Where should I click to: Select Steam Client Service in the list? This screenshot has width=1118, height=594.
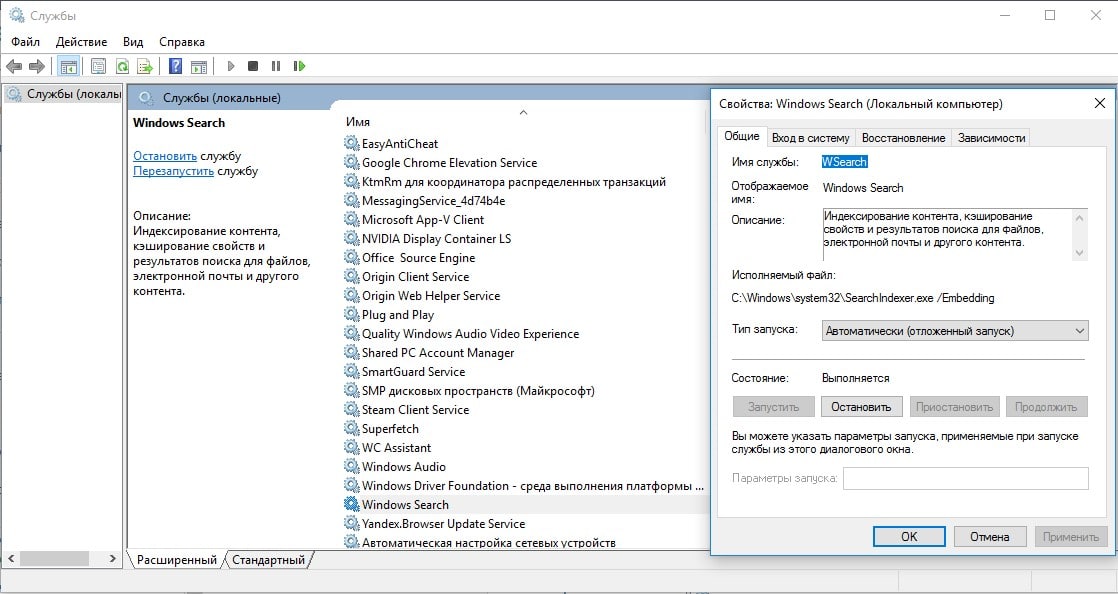coord(415,410)
